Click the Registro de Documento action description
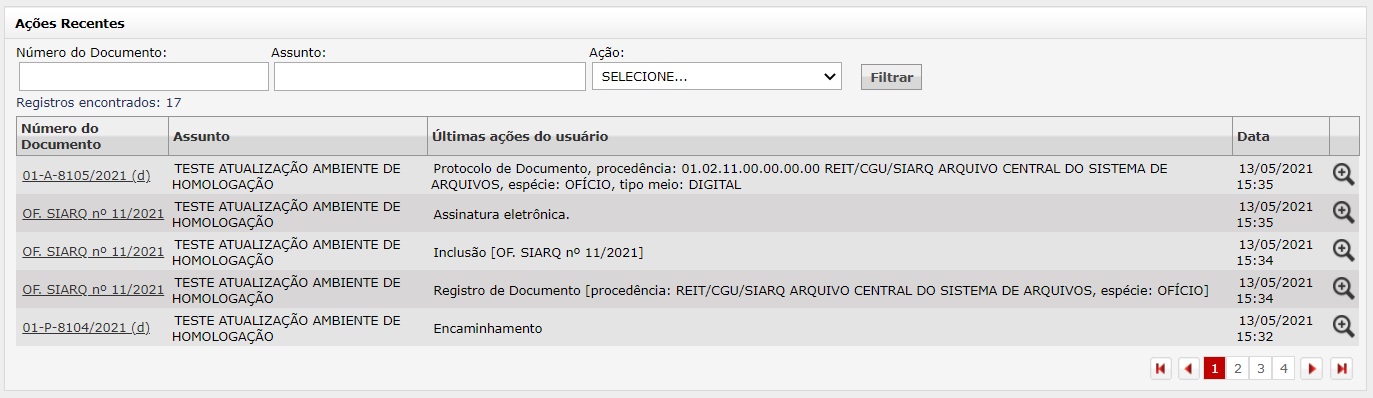Screen dimensions: 1373x398 (821, 290)
